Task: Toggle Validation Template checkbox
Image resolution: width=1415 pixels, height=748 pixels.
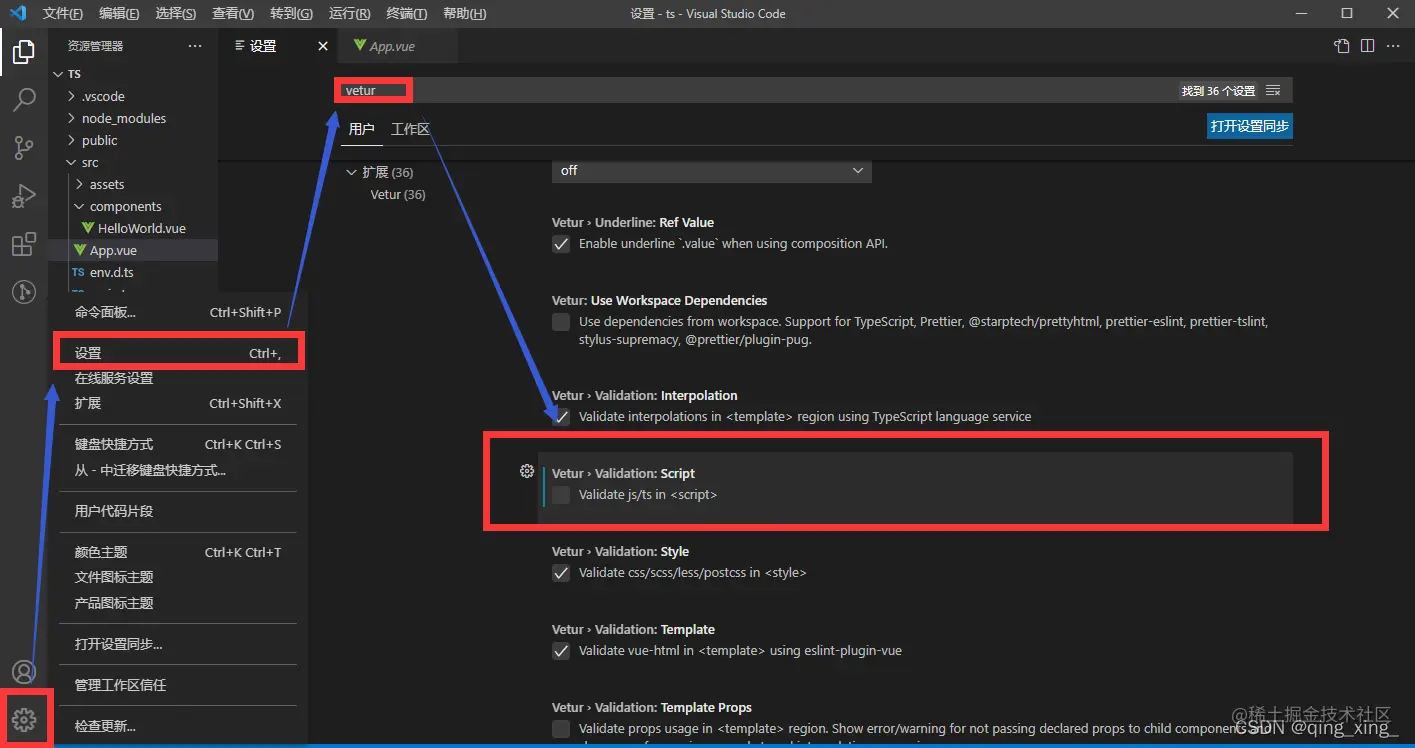Action: click(x=561, y=651)
